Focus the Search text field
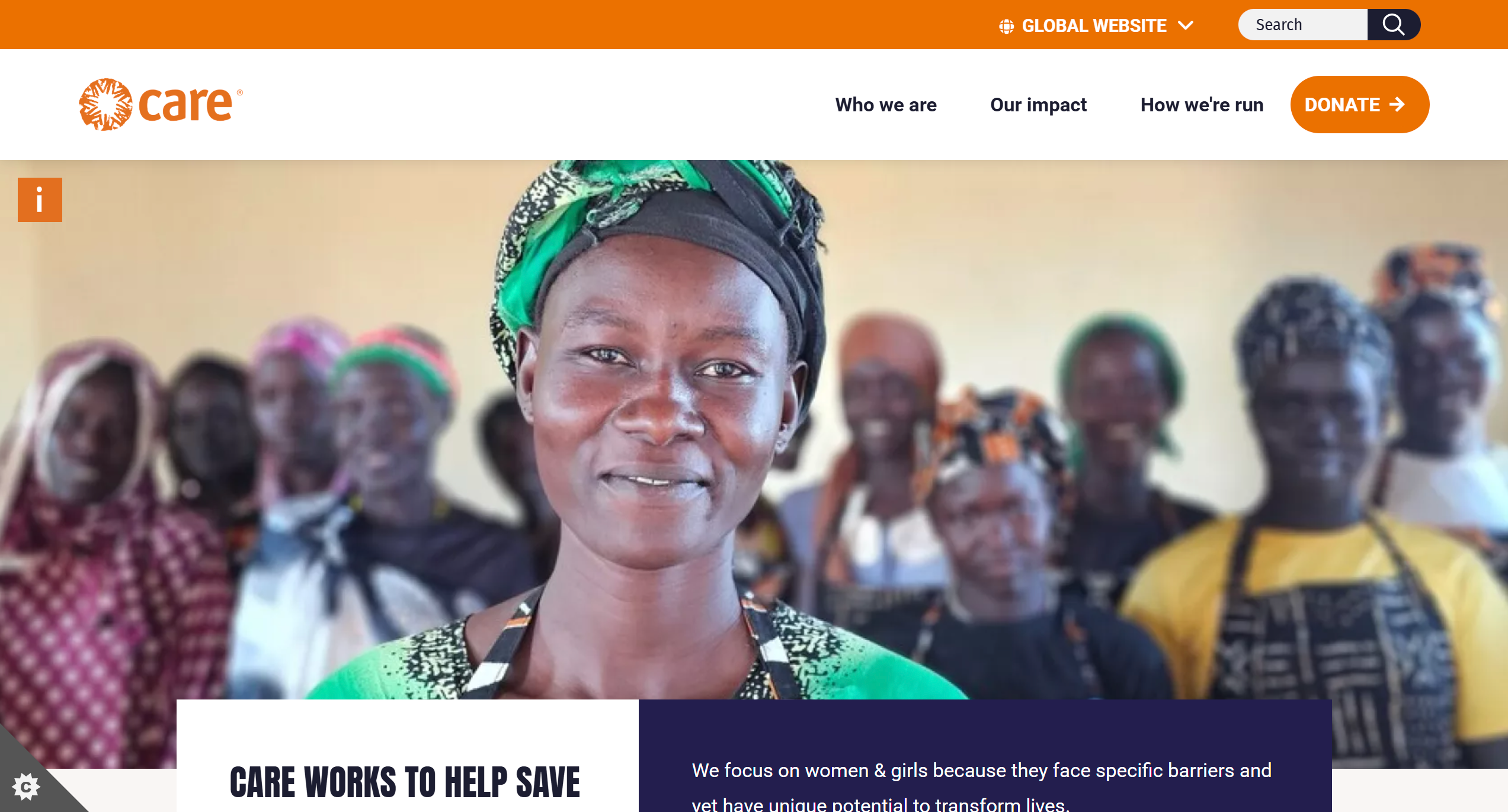This screenshot has width=1508, height=812. [1302, 25]
